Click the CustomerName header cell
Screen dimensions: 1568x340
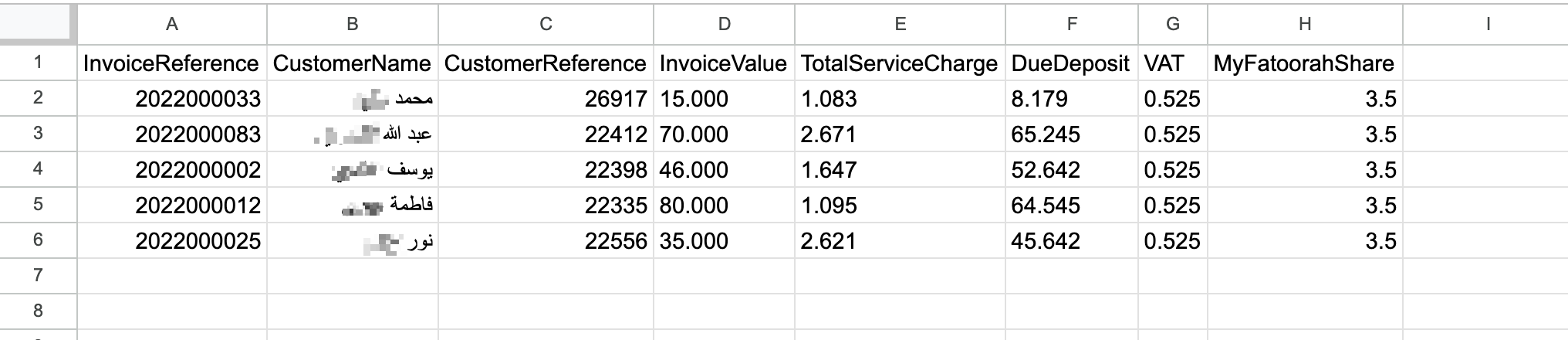click(353, 63)
